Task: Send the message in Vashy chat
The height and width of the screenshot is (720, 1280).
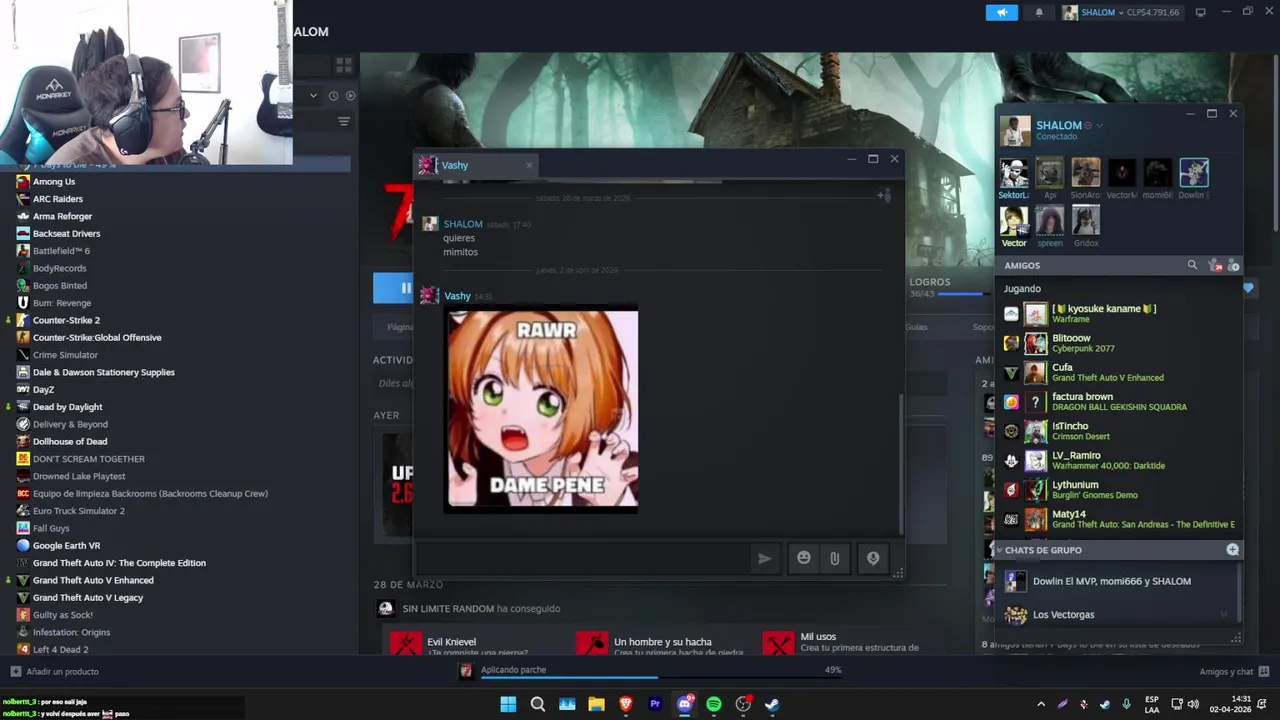Action: click(x=764, y=558)
